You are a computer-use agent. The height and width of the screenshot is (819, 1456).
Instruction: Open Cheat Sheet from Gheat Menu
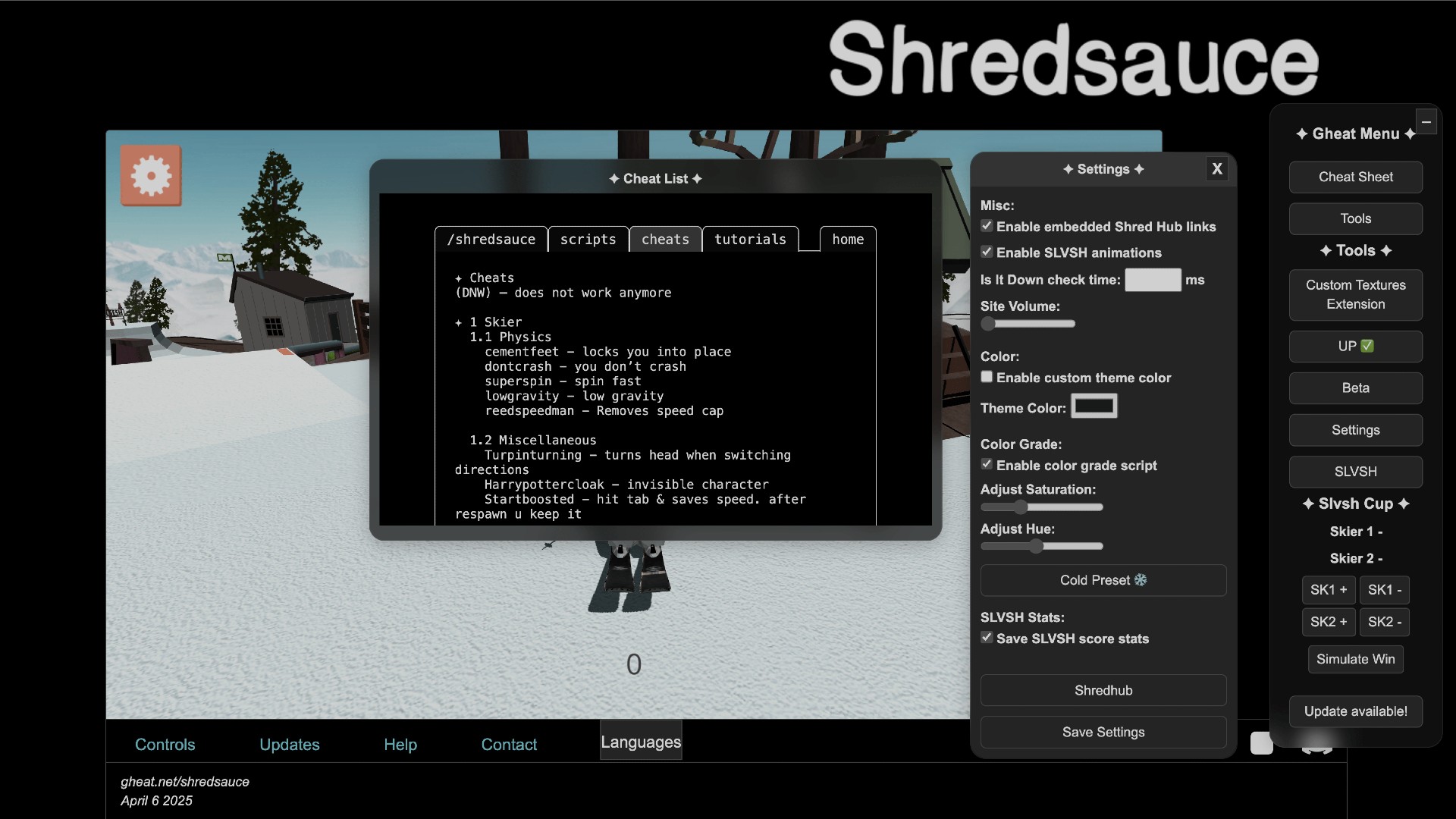(x=1355, y=177)
